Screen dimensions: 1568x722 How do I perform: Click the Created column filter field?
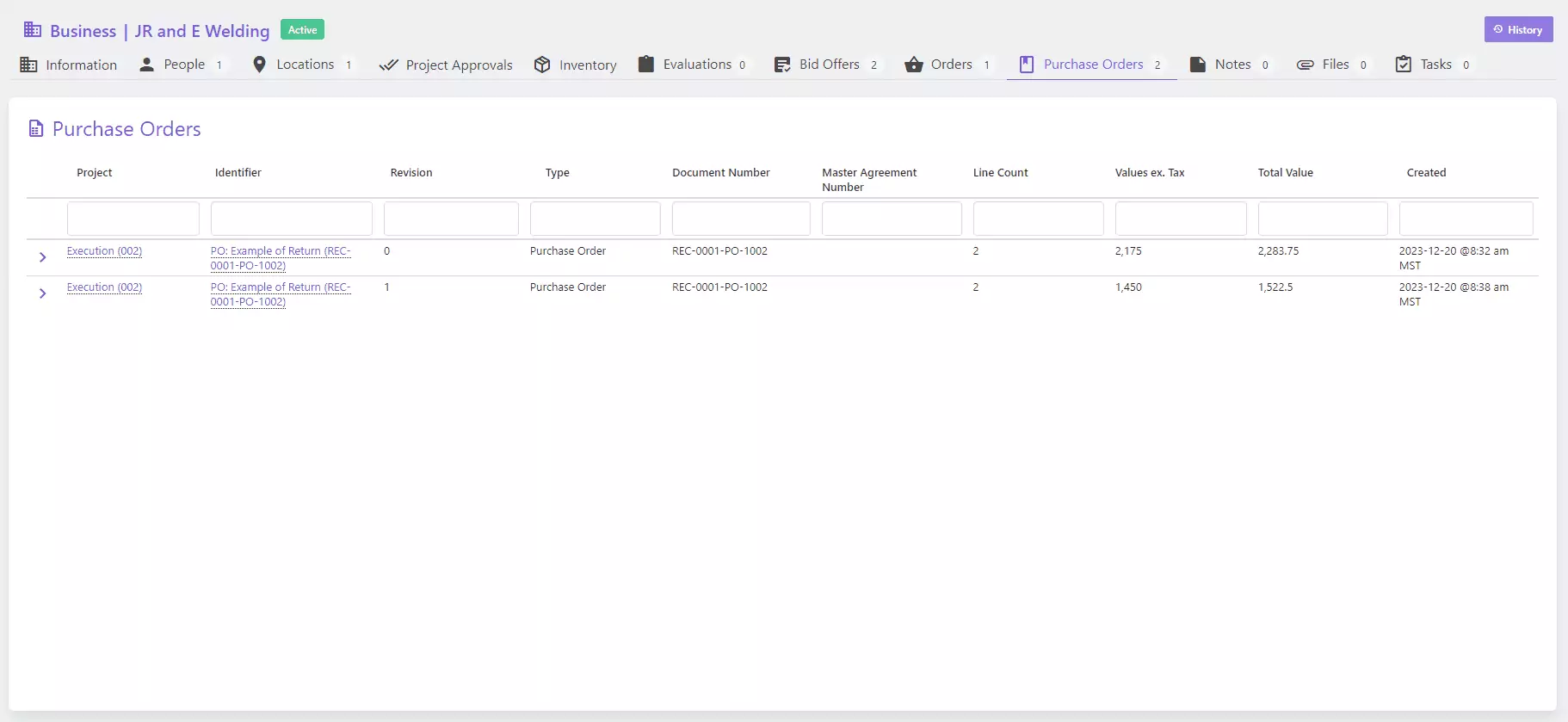[x=1466, y=219]
